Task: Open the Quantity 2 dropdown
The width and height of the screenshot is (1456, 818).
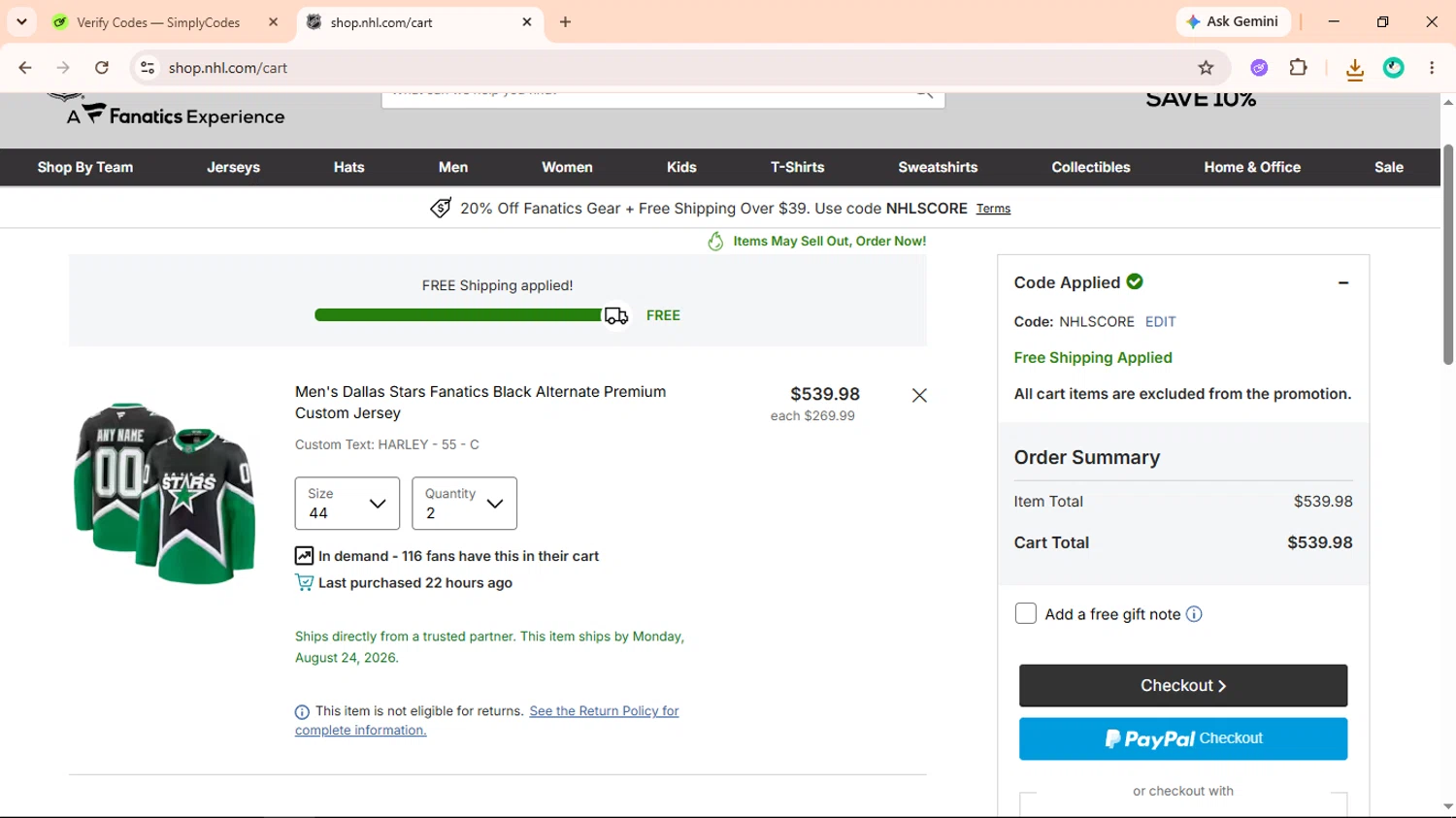Action: (x=464, y=504)
